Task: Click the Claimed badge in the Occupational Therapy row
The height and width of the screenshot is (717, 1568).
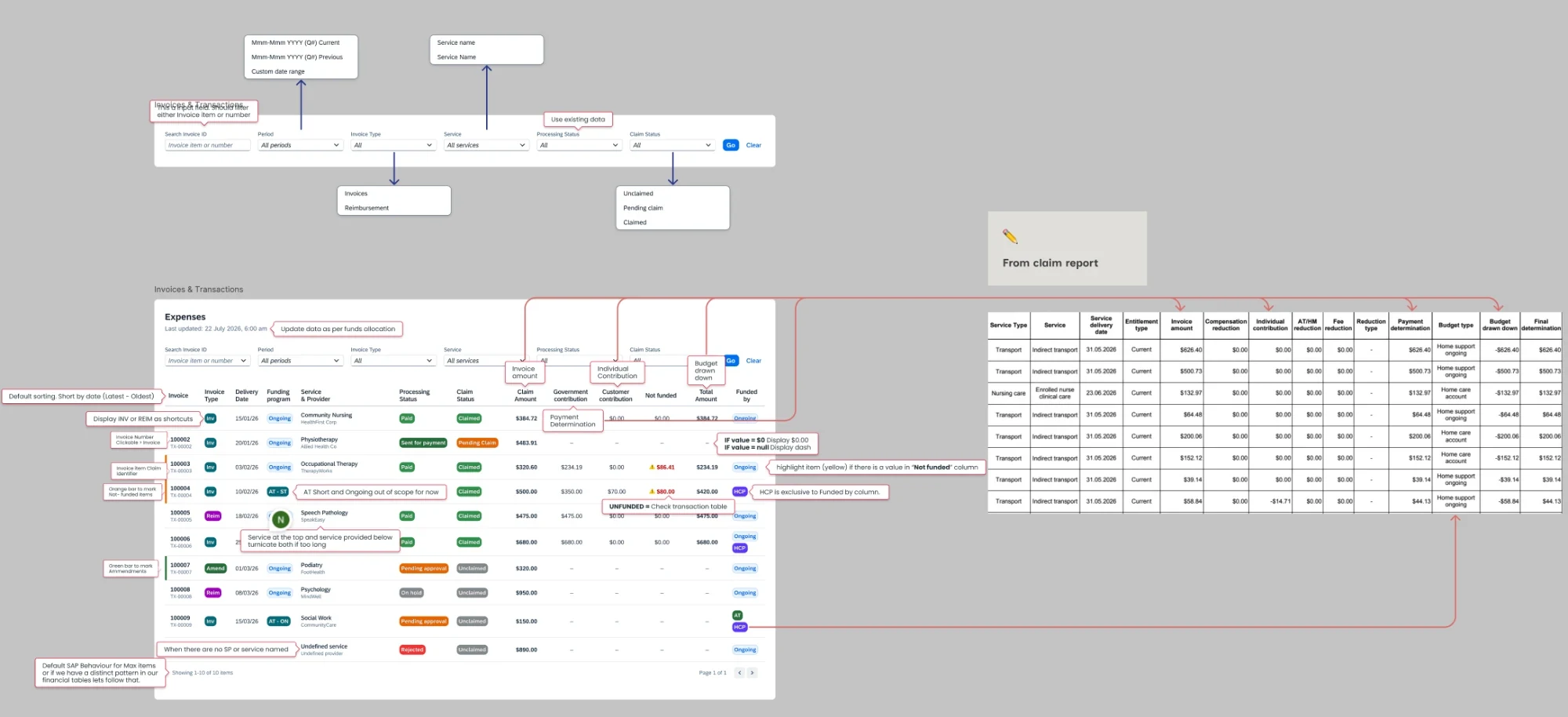Action: click(x=469, y=467)
